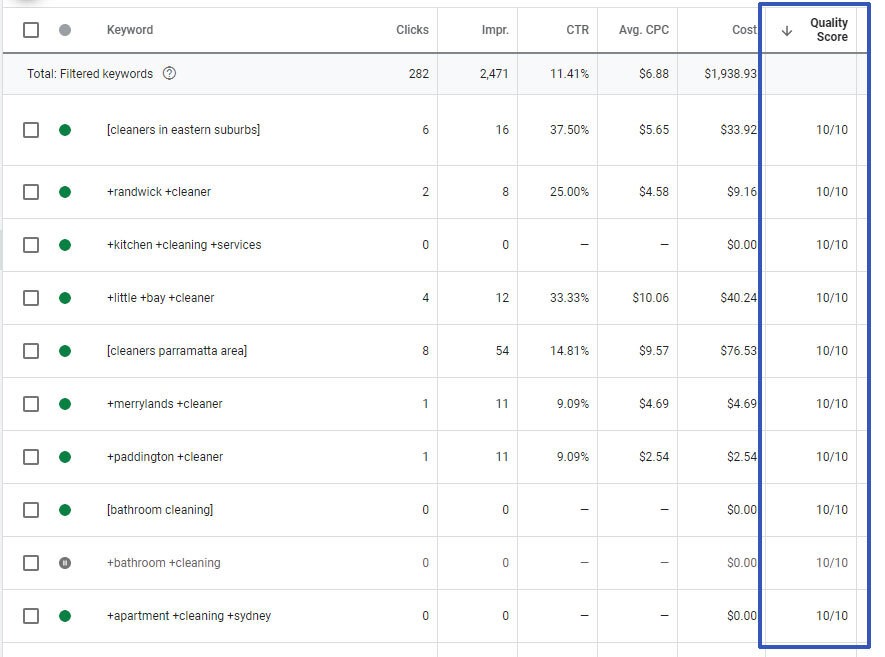The image size is (885, 657).
Task: Click green status dot of +randwick +cleaner
Action: (65, 192)
